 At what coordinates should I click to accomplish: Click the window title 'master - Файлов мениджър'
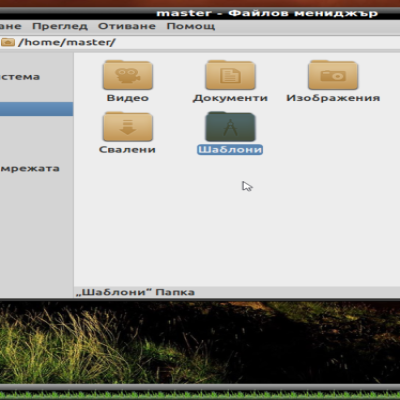[267, 13]
